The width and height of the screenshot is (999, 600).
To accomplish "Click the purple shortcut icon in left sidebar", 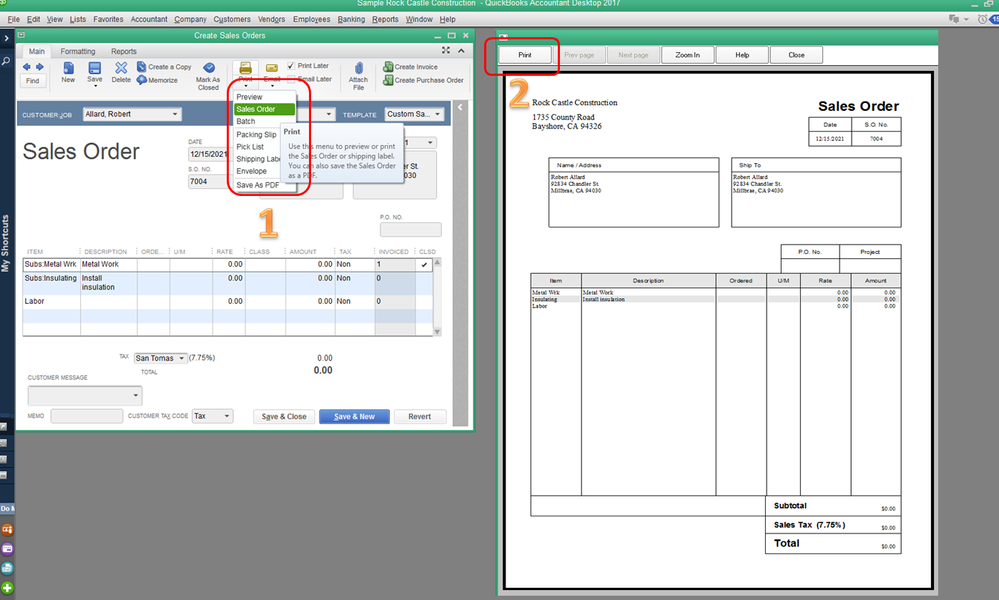I will click(x=7, y=548).
